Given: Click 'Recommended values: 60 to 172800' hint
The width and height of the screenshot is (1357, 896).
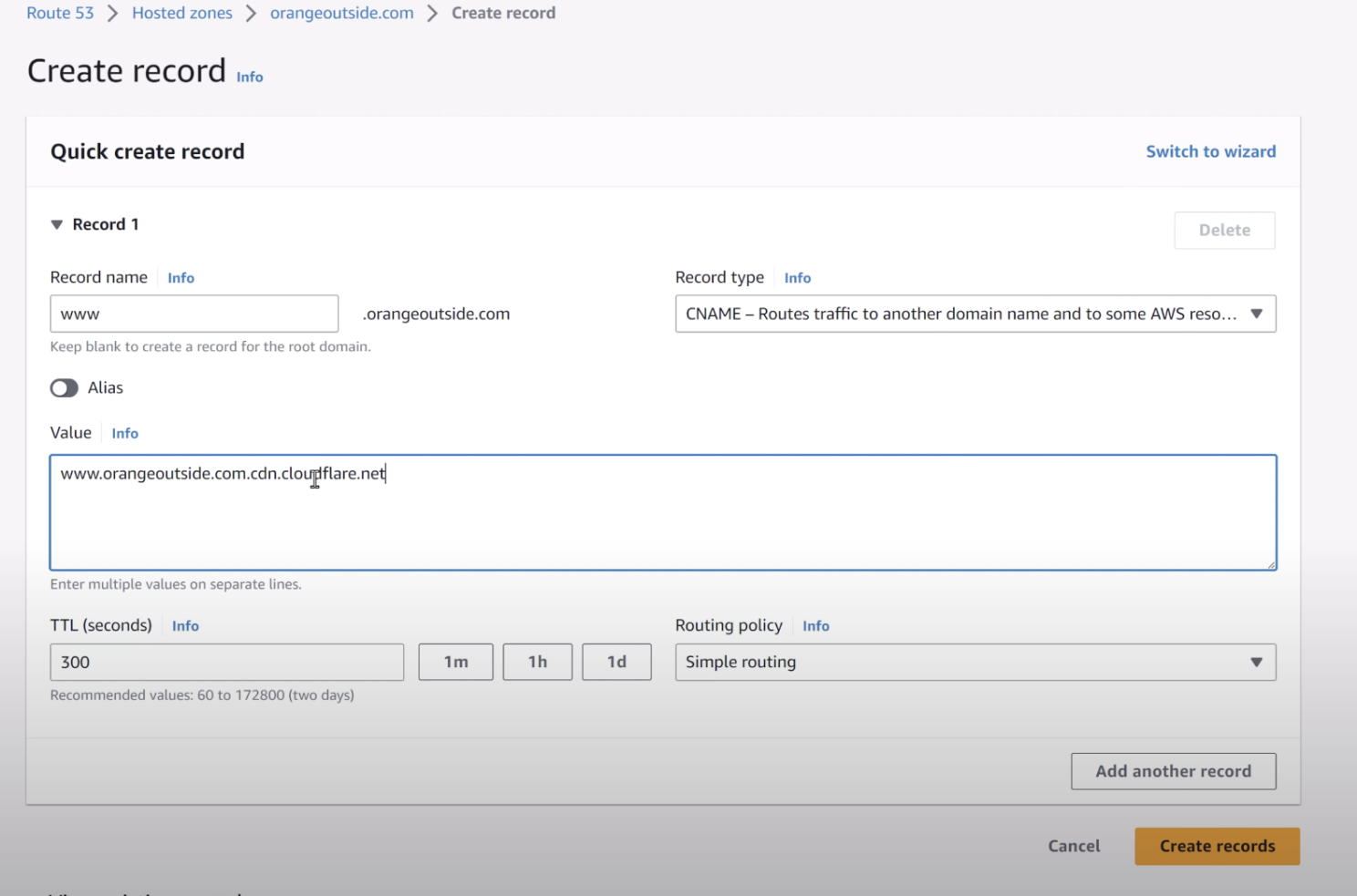Looking at the screenshot, I should click(x=202, y=695).
